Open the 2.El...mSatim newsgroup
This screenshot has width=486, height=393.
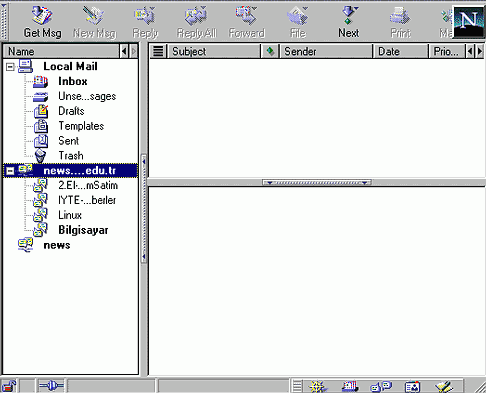pyautogui.click(x=88, y=185)
